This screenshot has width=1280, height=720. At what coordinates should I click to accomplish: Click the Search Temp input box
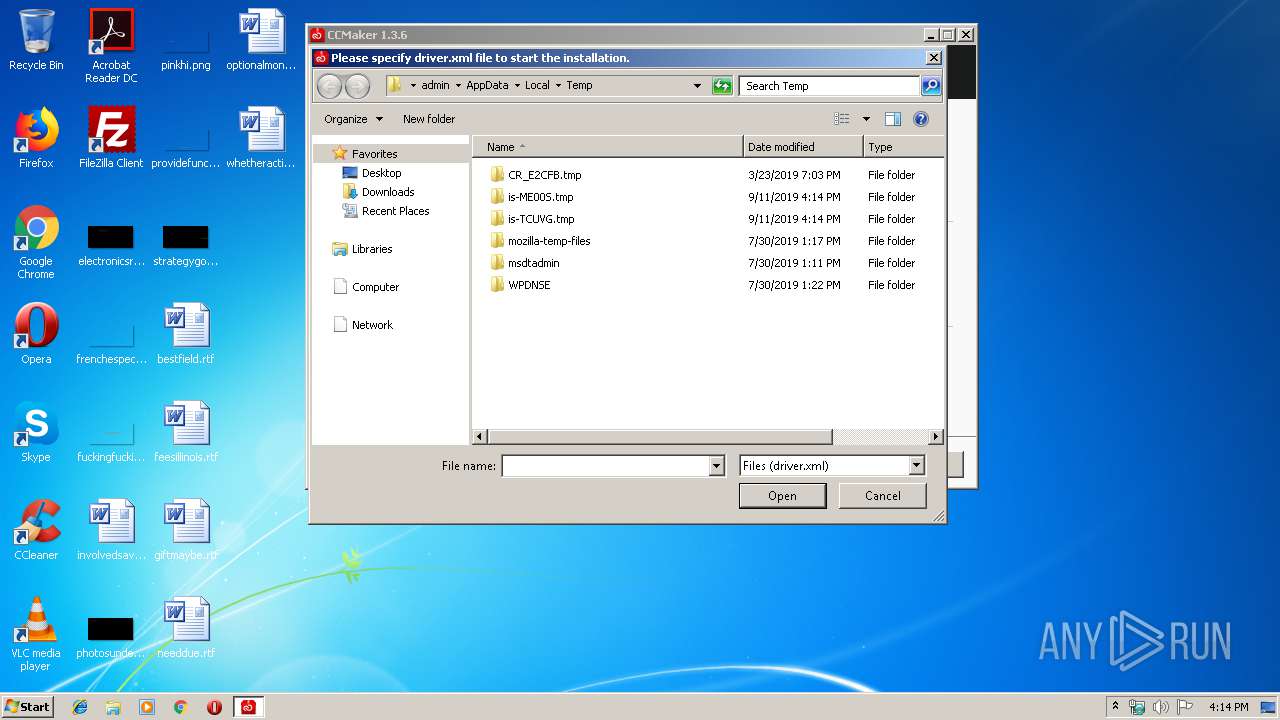(830, 86)
